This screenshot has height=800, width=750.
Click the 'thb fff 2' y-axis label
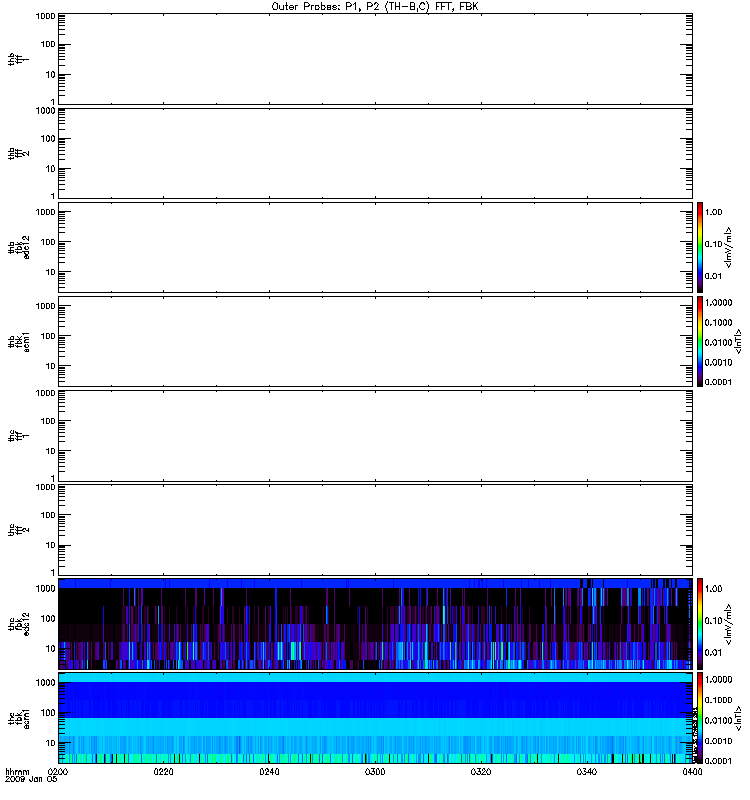pos(18,153)
